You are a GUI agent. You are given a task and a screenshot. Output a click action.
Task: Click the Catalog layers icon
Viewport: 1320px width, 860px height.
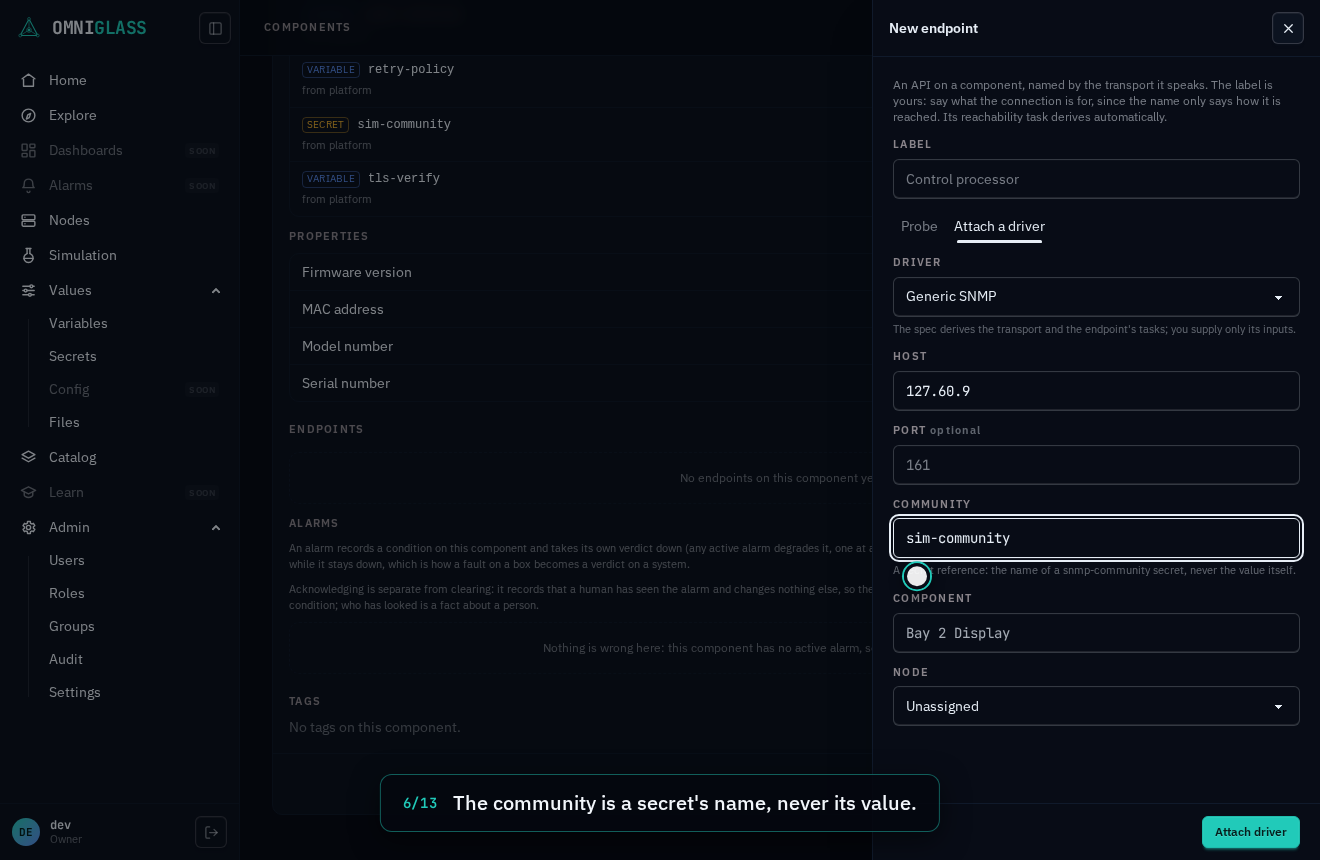coord(29,457)
